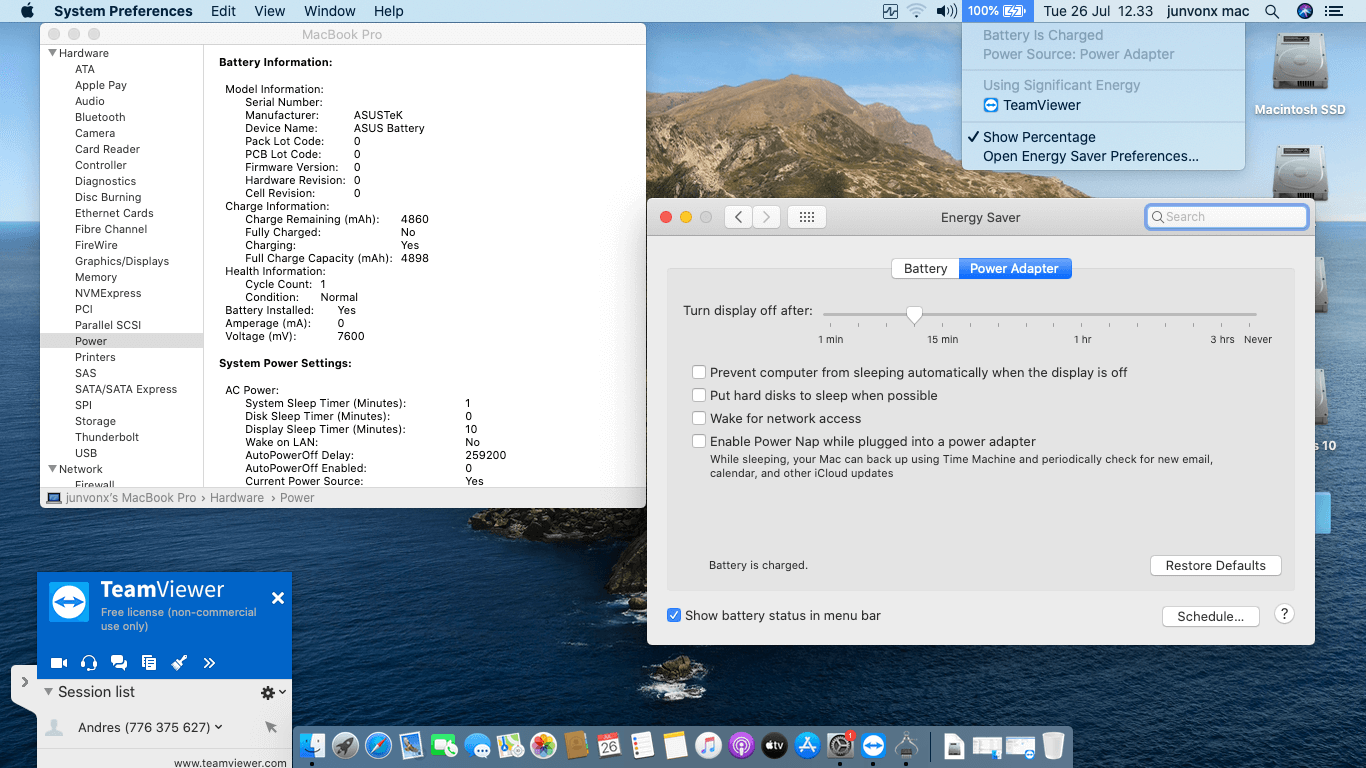Switch to the Battery tab
1366x768 pixels.
pos(925,268)
